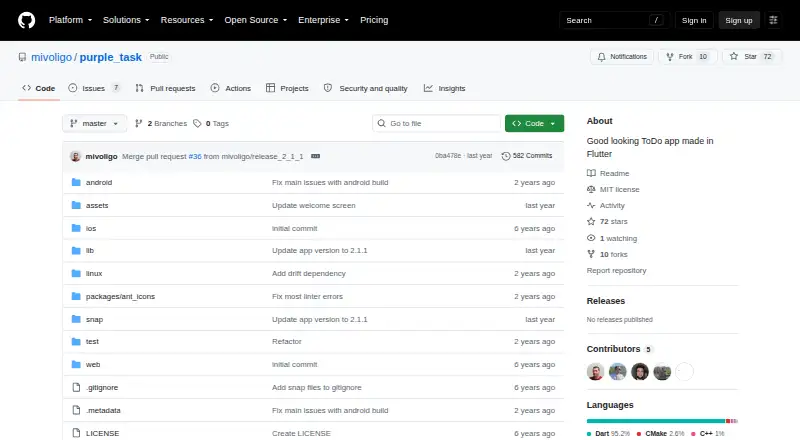Open the GitHub logo homepage icon
800x440 pixels.
click(x=27, y=20)
